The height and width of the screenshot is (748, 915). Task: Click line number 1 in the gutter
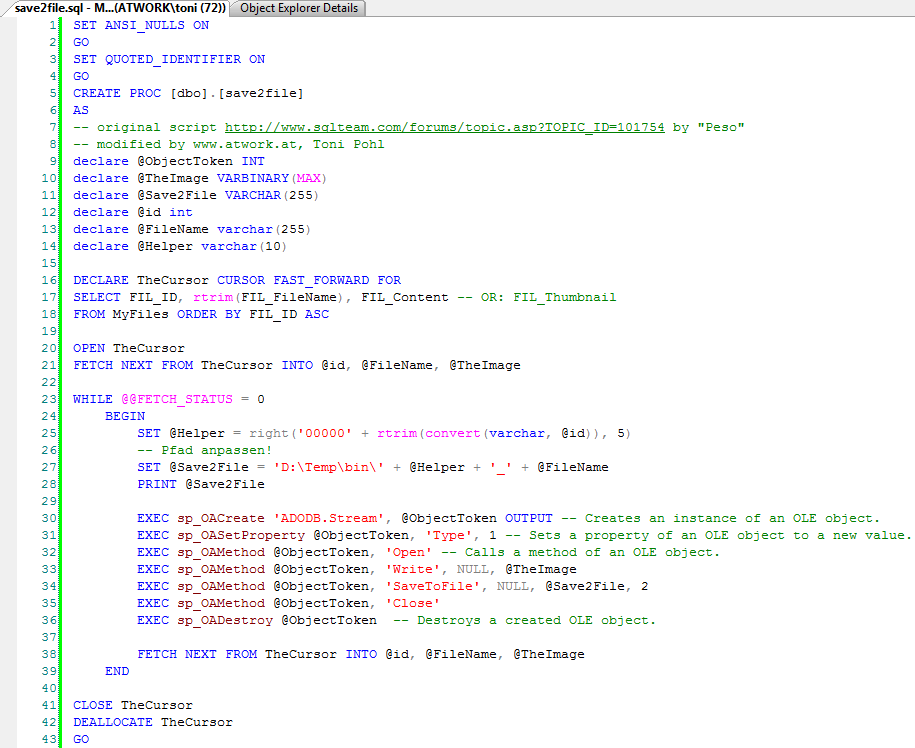coord(52,25)
